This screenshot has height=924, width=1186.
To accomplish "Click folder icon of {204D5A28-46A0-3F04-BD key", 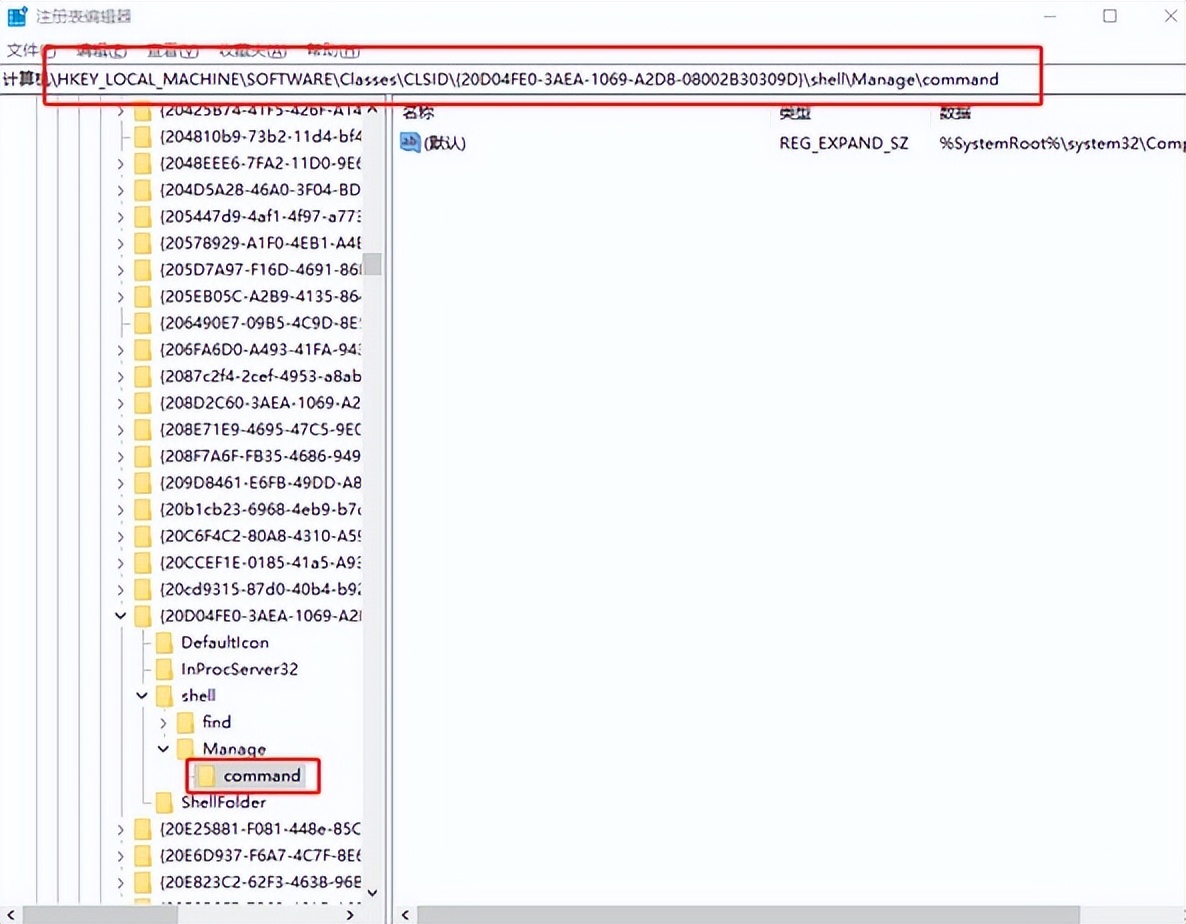I will pos(142,190).
